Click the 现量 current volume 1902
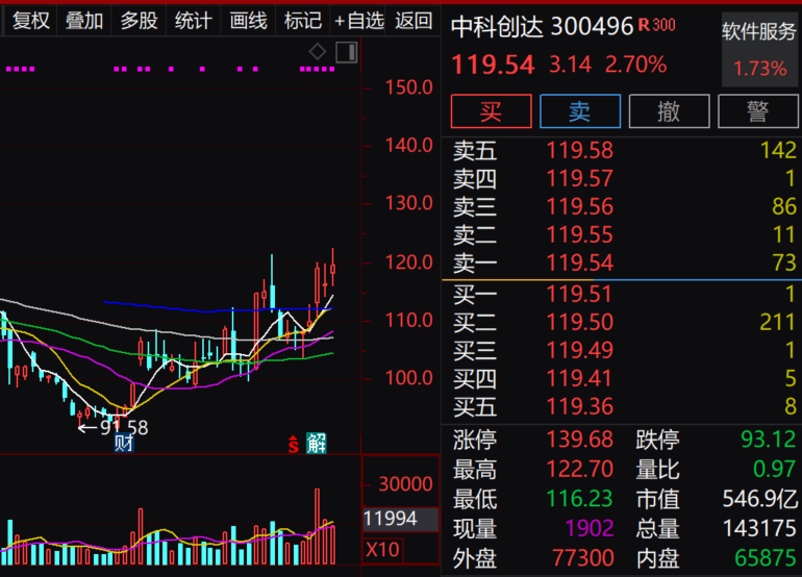 coord(589,528)
